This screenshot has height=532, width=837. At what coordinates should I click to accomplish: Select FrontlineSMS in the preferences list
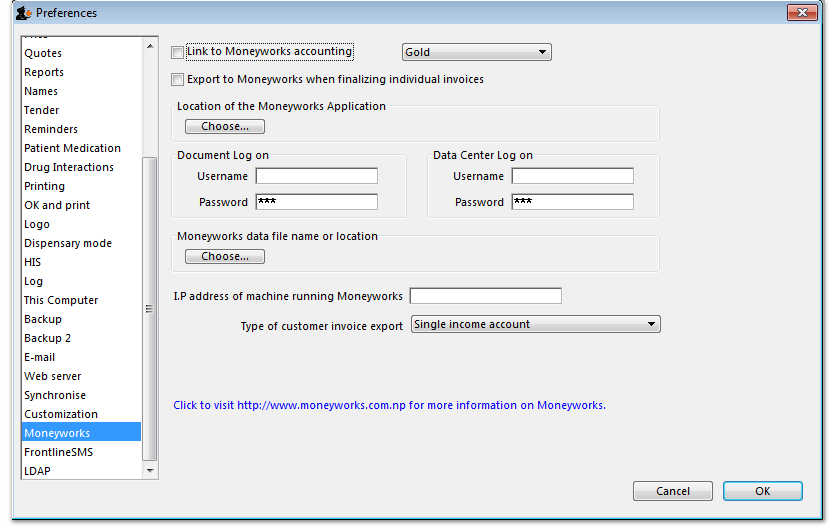57,452
